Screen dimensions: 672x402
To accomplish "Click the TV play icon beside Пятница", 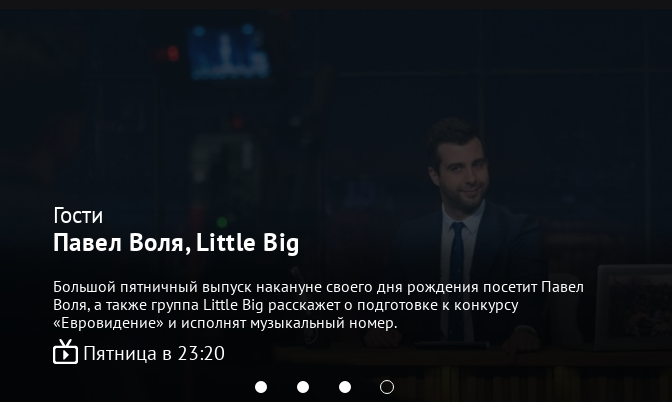I will point(66,352).
